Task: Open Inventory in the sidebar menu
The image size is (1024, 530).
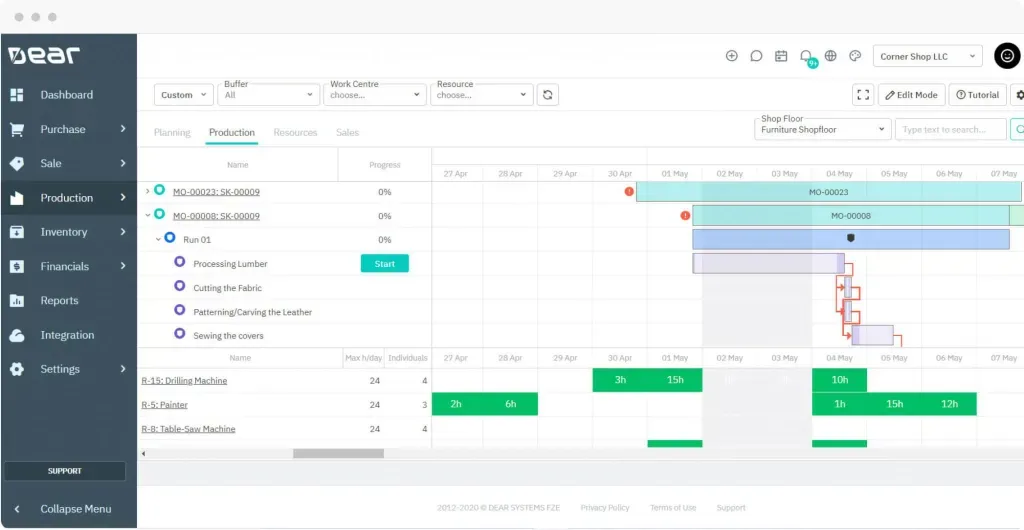Action: coord(64,232)
